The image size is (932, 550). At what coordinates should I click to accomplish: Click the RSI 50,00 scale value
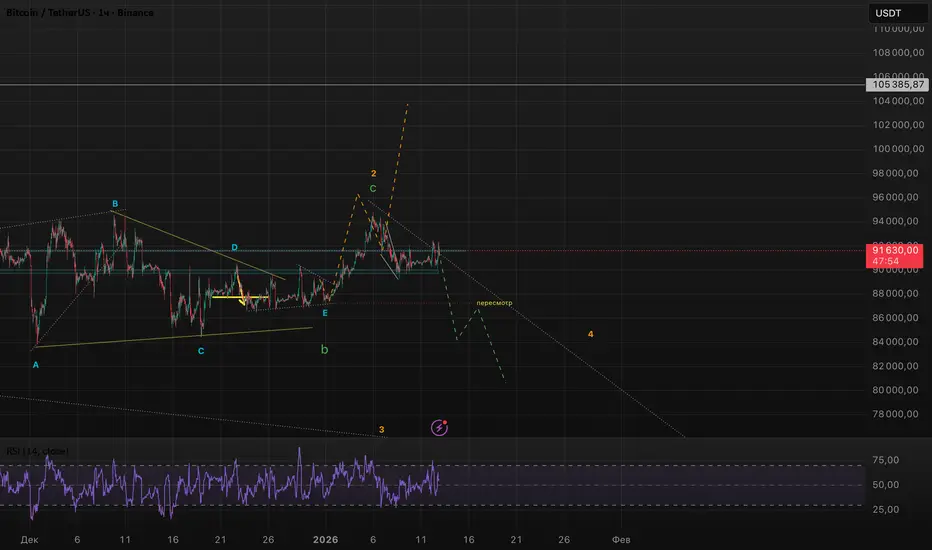coord(886,485)
